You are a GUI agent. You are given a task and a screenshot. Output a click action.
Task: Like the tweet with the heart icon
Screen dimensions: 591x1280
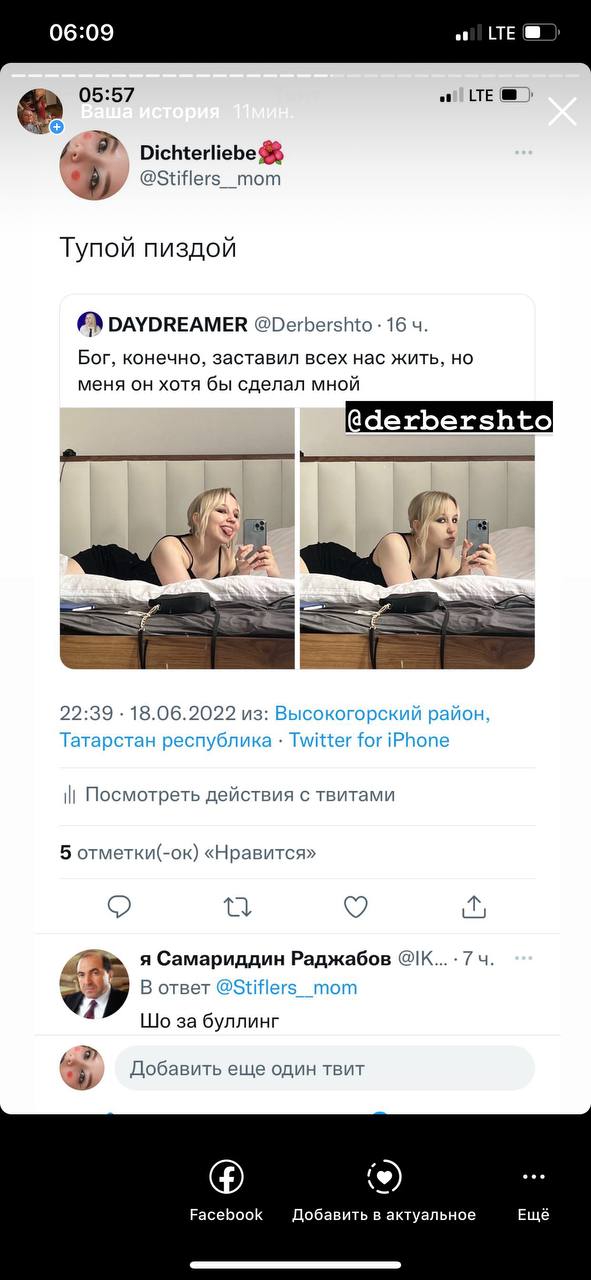click(355, 907)
